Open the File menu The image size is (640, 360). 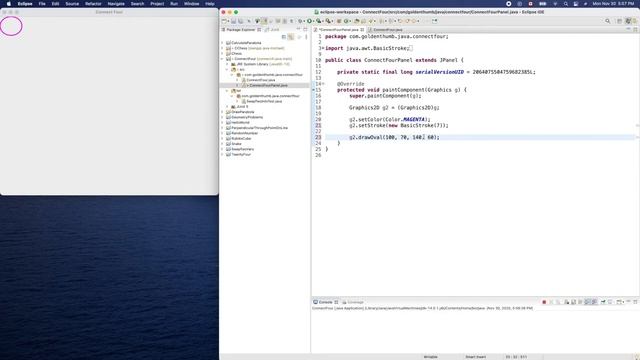tap(42, 4)
